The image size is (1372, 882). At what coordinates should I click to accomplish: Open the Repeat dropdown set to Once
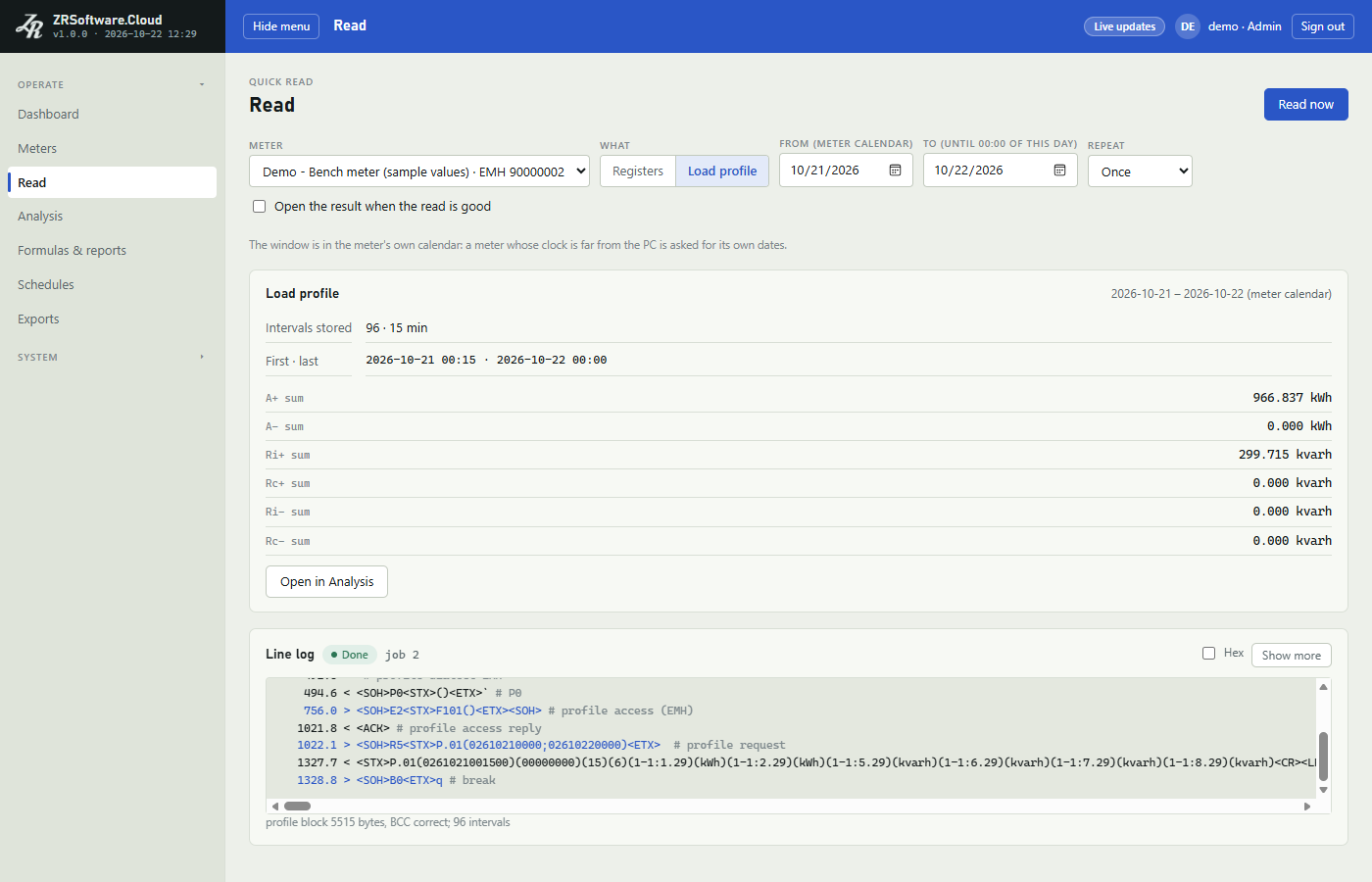tap(1140, 171)
